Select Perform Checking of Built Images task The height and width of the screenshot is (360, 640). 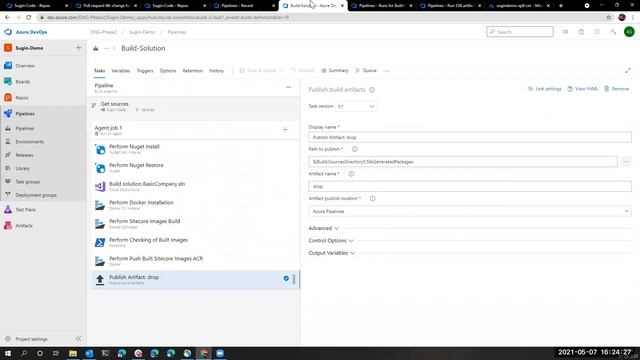[x=195, y=242]
